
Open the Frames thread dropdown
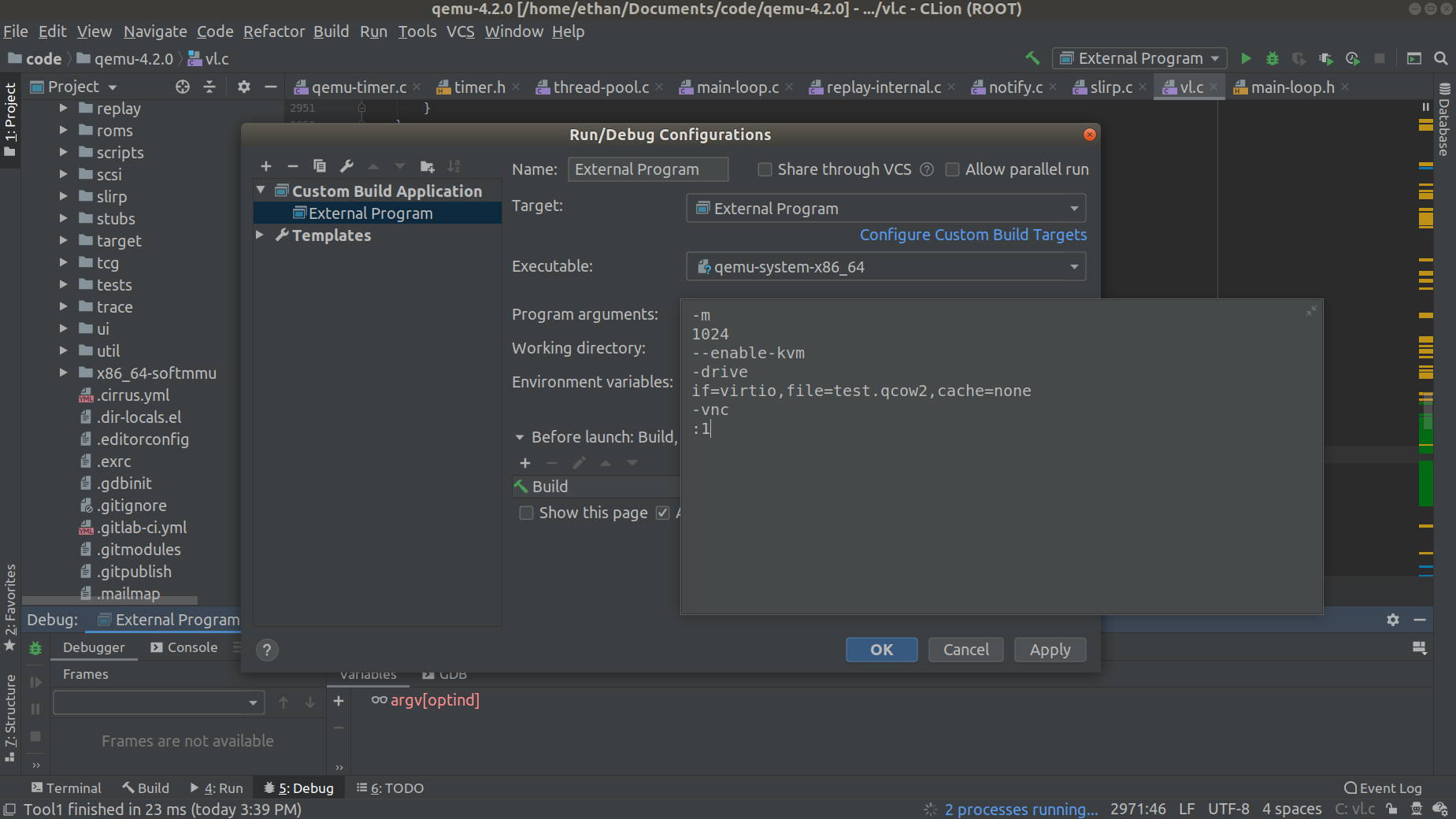[x=158, y=702]
